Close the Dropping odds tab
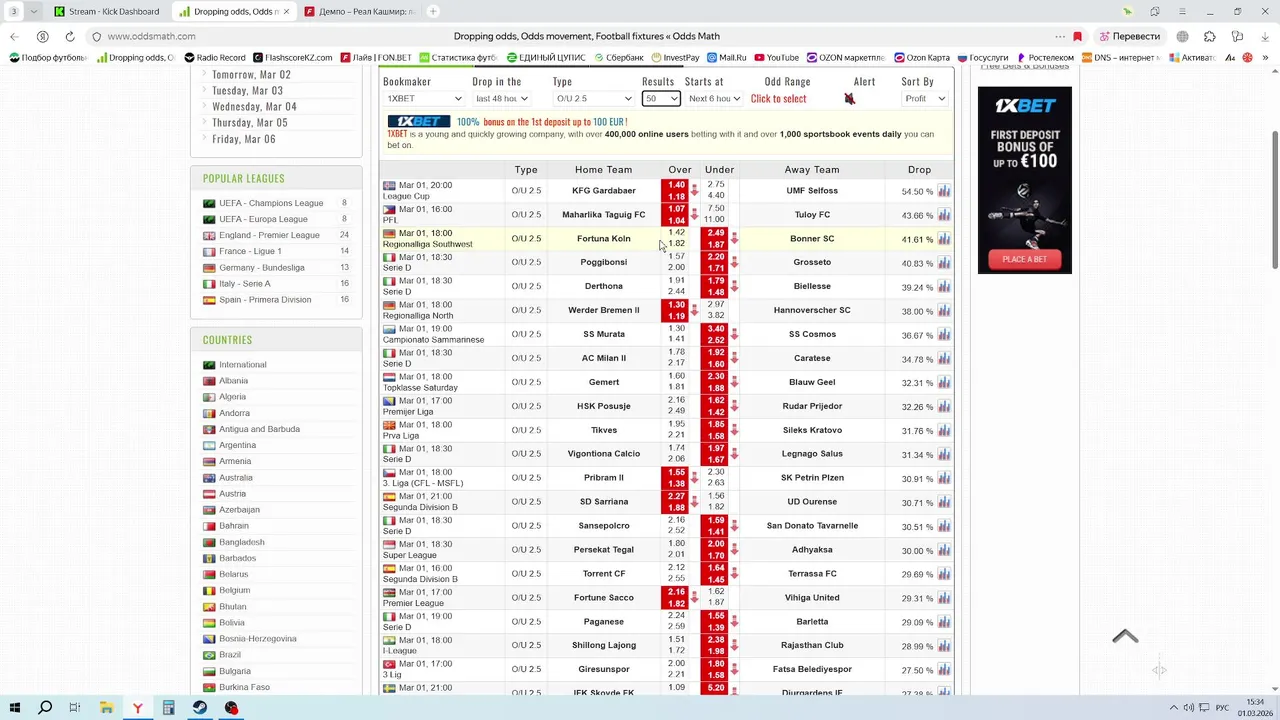This screenshot has width=1280, height=720. (x=287, y=12)
